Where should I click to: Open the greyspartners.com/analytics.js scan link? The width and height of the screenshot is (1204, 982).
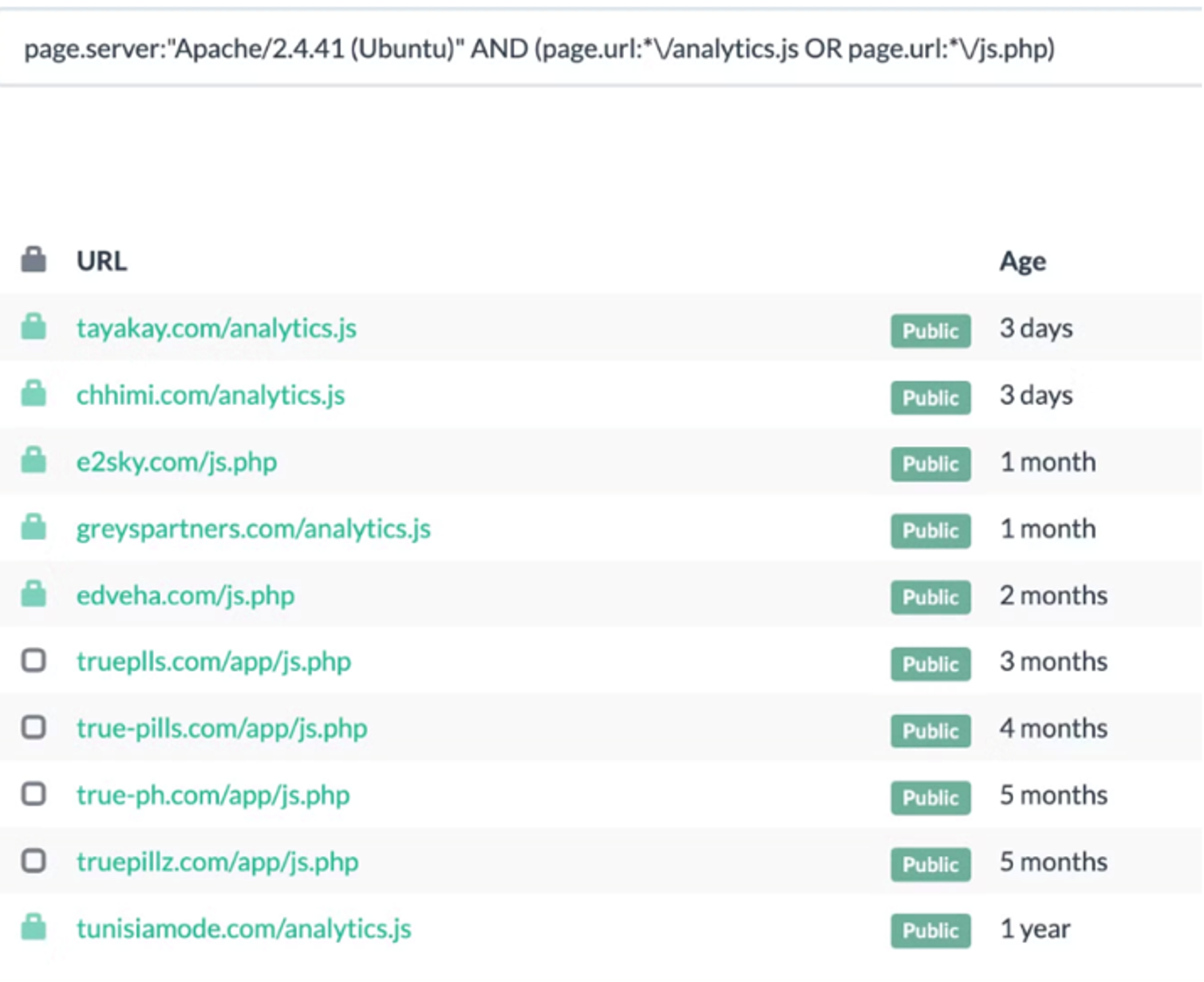(x=253, y=529)
